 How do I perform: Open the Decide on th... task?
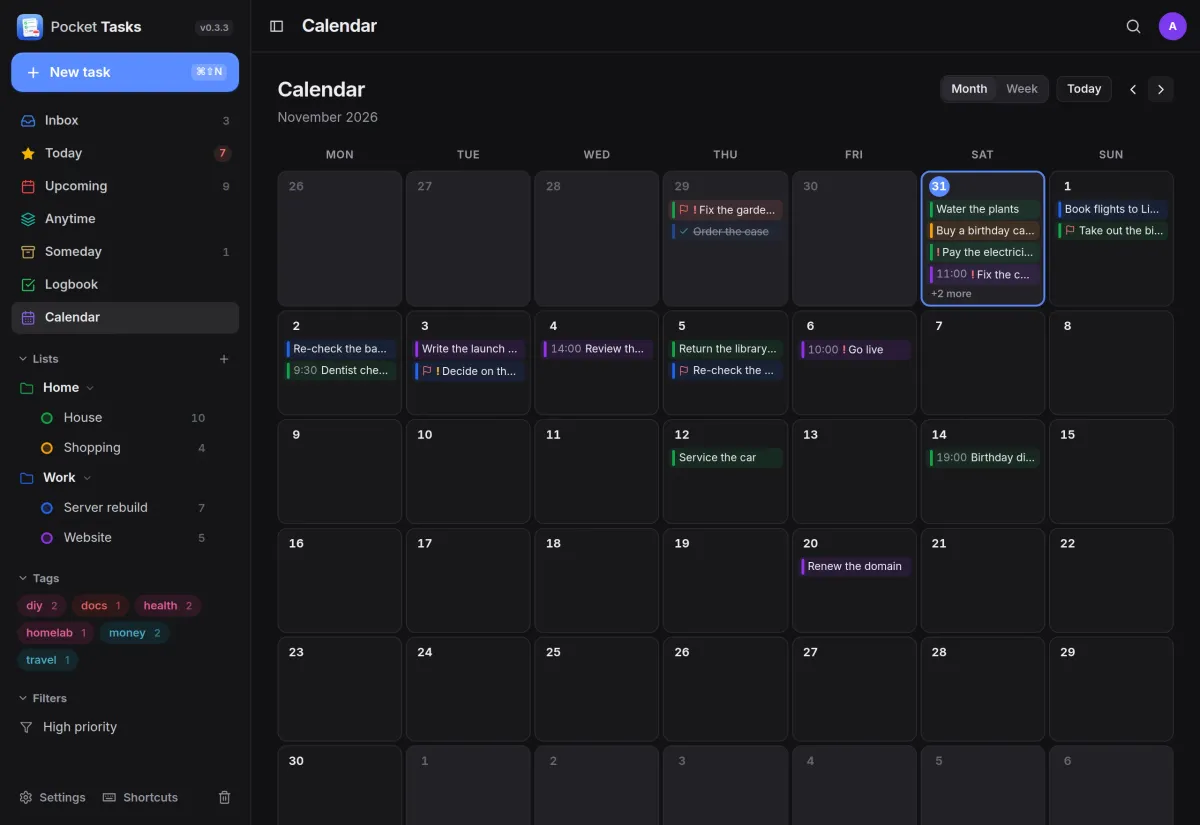coord(469,371)
